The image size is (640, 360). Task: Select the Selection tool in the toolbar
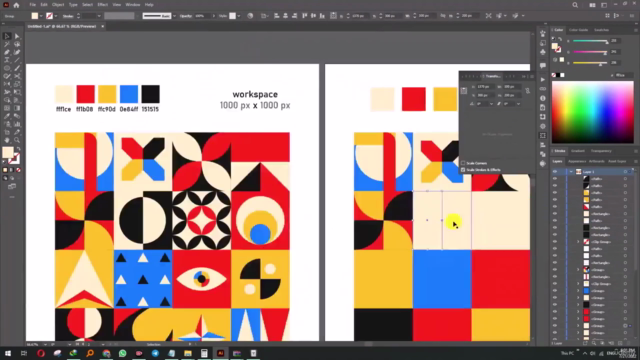[x=7, y=36]
